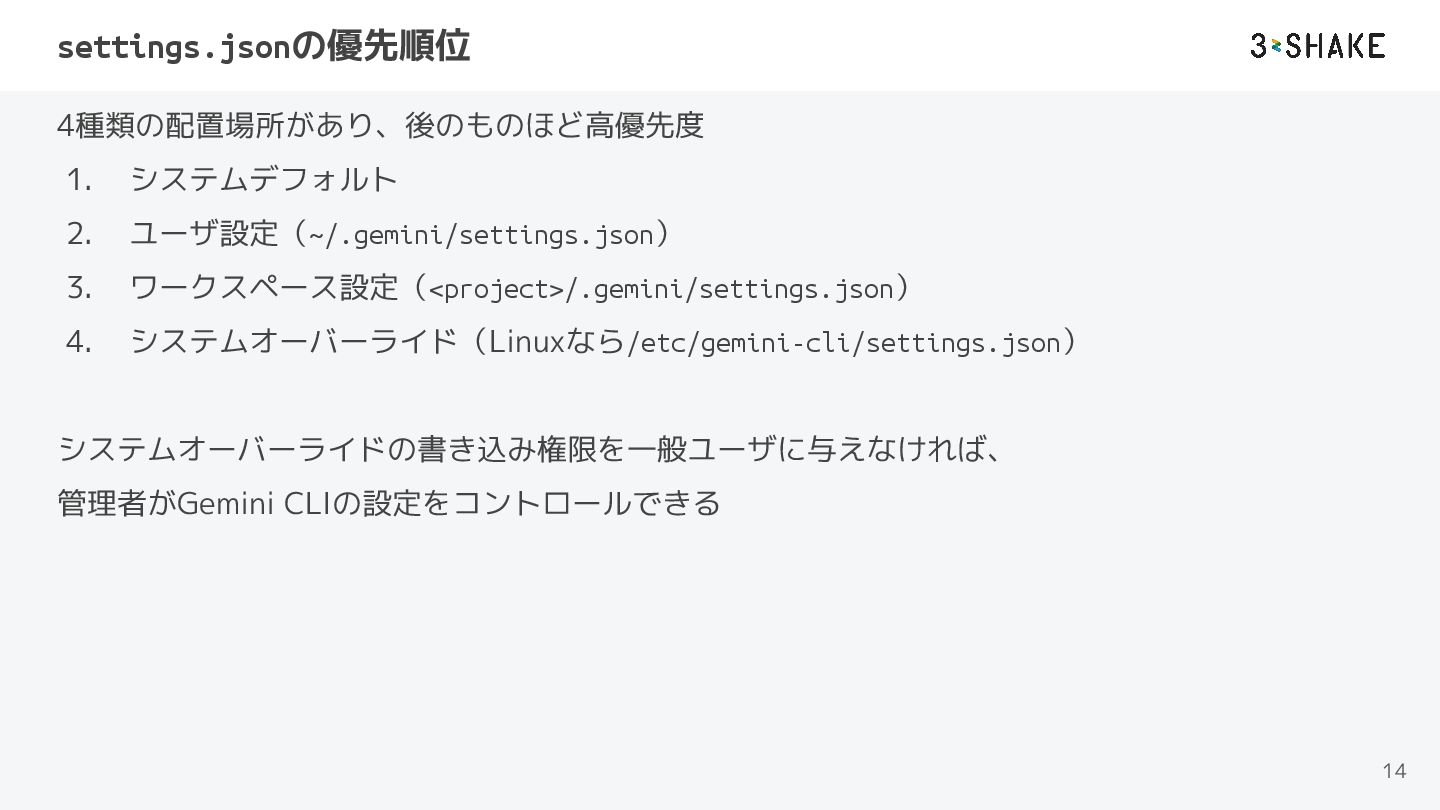
Task: Click the 3-SHAKE logo
Action: [x=1317, y=46]
